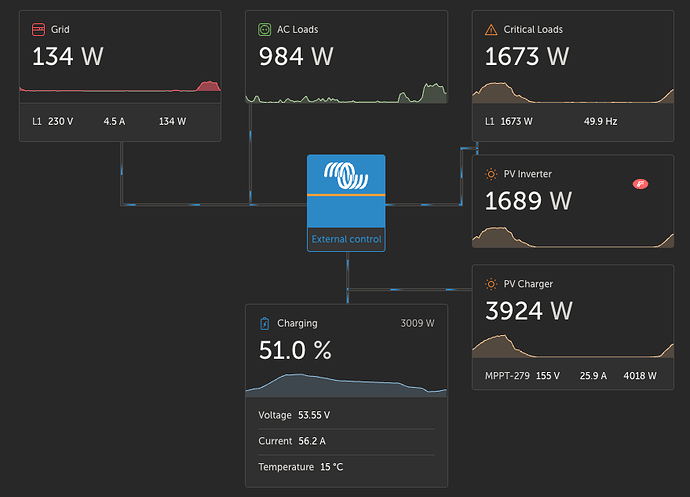Click the 3009 W charging power value
Screen dimensions: 690x497
pos(417,323)
